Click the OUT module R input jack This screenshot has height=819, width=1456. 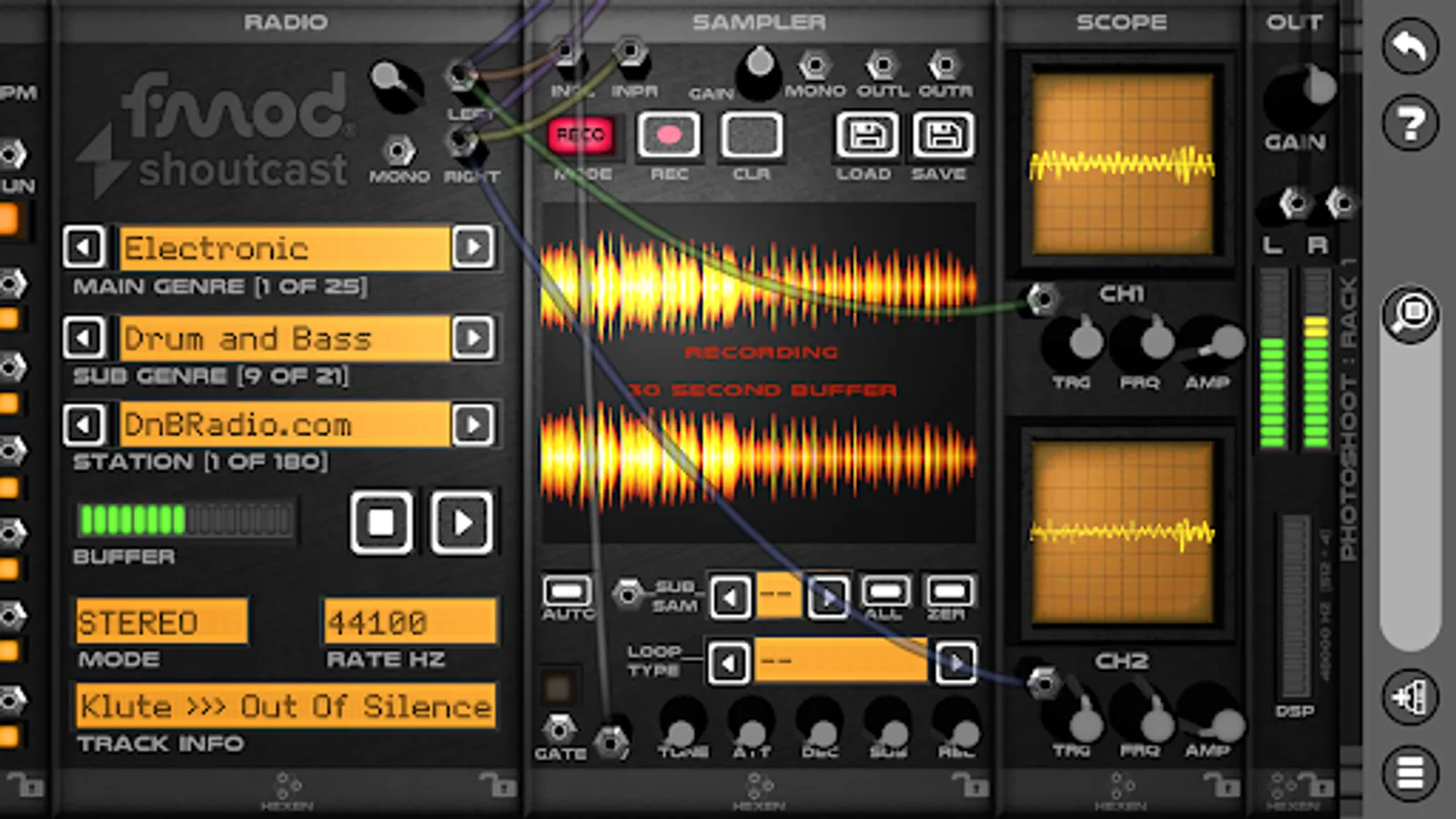tap(1340, 202)
